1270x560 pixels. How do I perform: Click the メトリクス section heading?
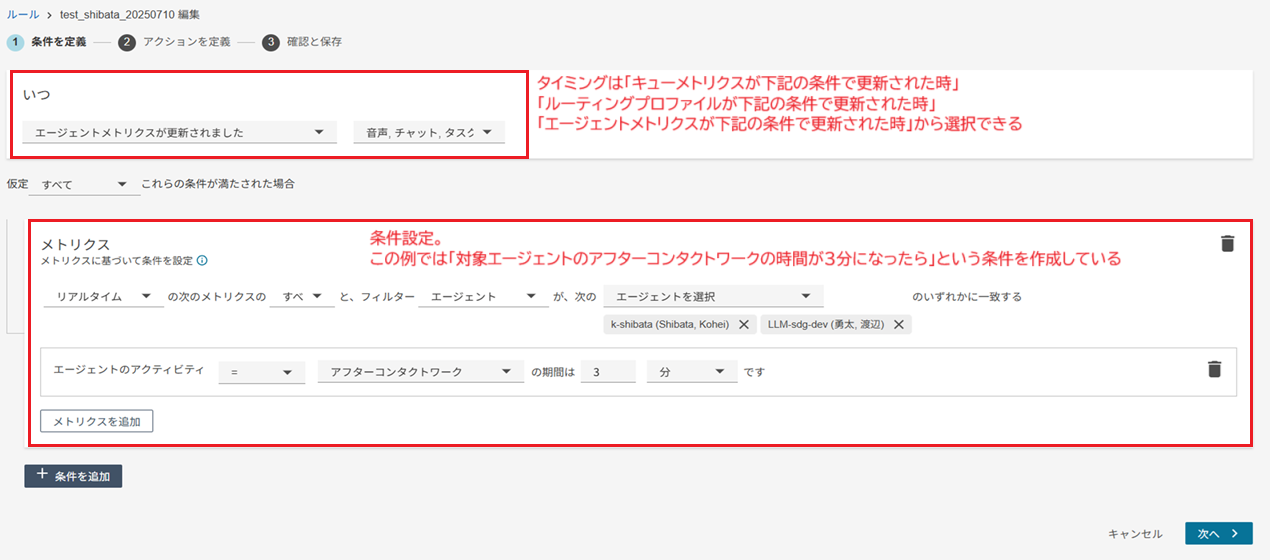[x=75, y=244]
